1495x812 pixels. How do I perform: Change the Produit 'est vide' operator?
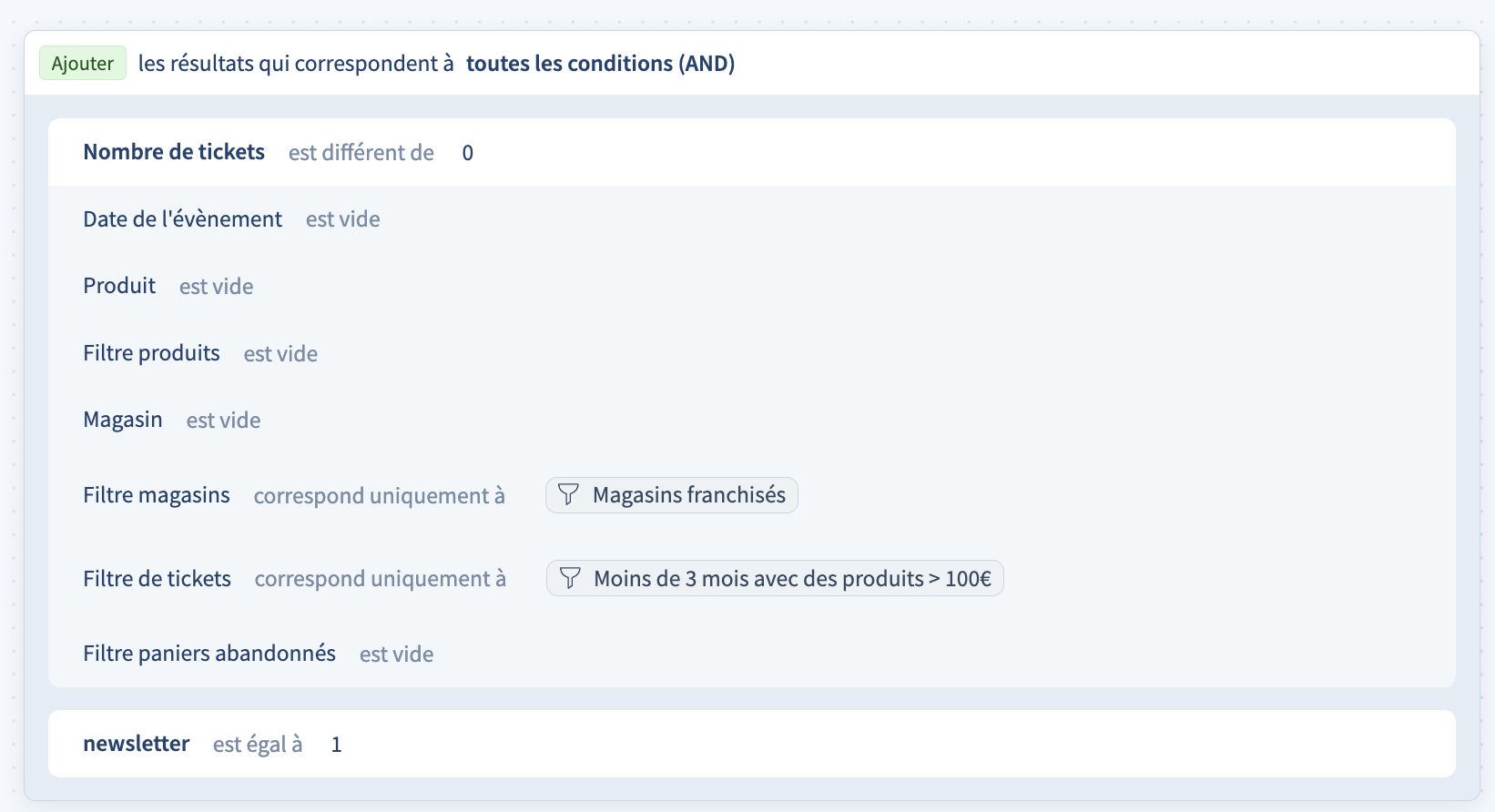tap(216, 287)
